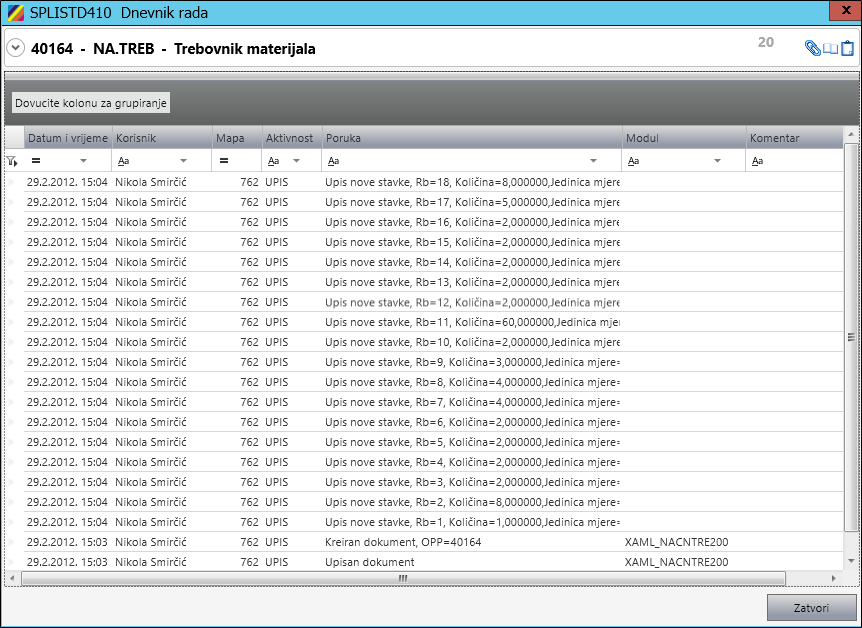862x628 pixels.
Task: Click the vertical scrollbar thumb
Action: pyautogui.click(x=851, y=337)
